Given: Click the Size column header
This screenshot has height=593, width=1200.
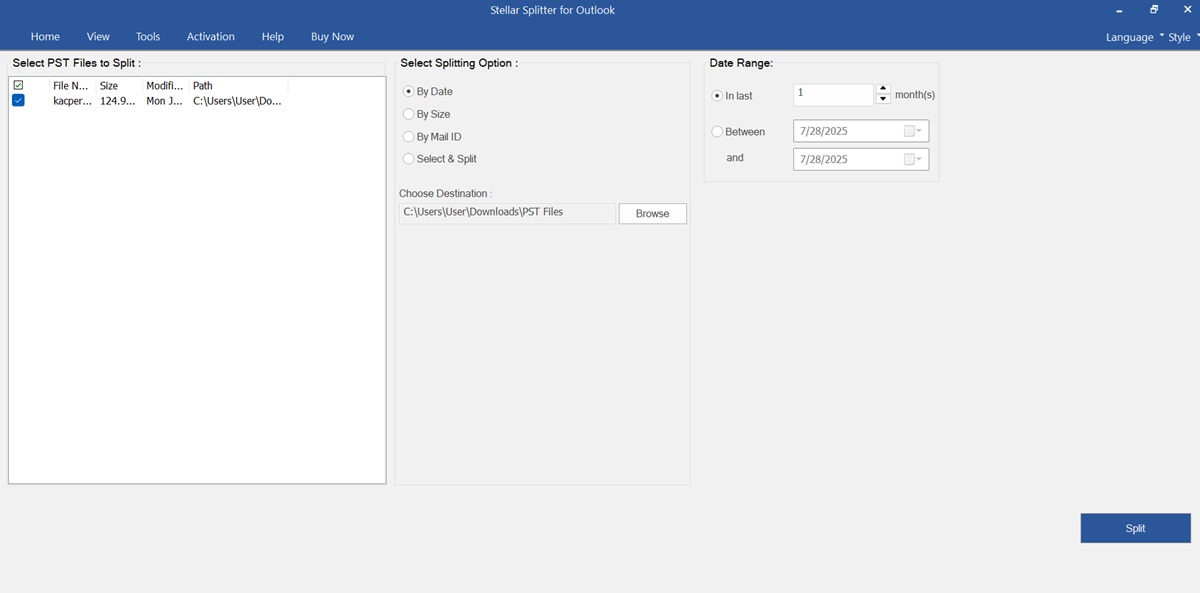Looking at the screenshot, I should pyautogui.click(x=119, y=86).
